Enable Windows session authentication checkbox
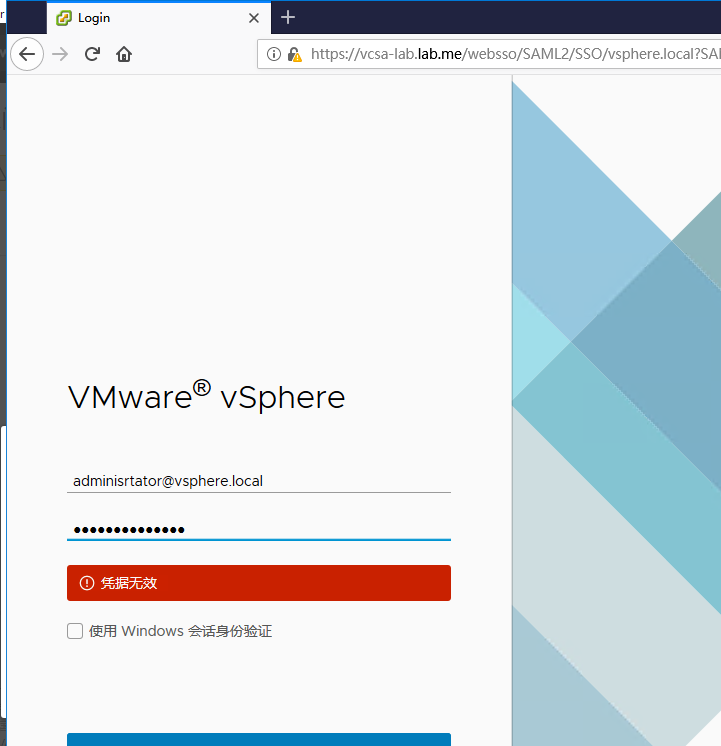This screenshot has width=721, height=746. tap(75, 631)
